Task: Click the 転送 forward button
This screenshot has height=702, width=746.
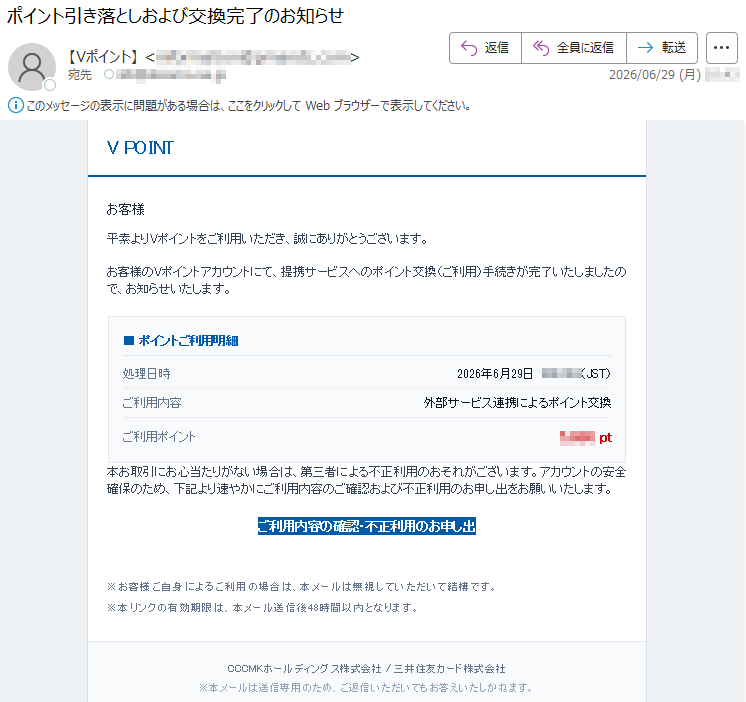Action: click(662, 48)
